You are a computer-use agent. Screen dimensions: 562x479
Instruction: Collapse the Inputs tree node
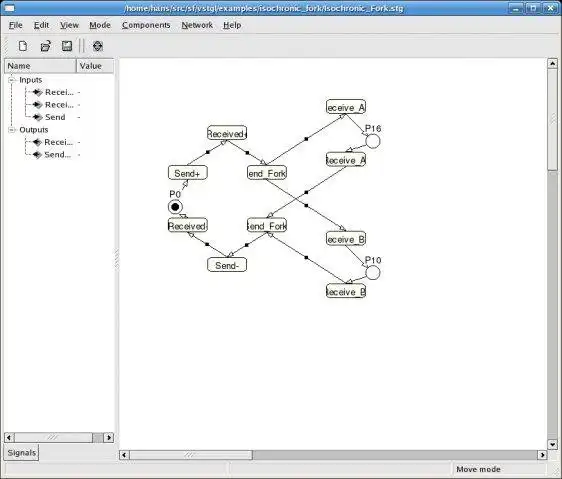pyautogui.click(x=12, y=80)
